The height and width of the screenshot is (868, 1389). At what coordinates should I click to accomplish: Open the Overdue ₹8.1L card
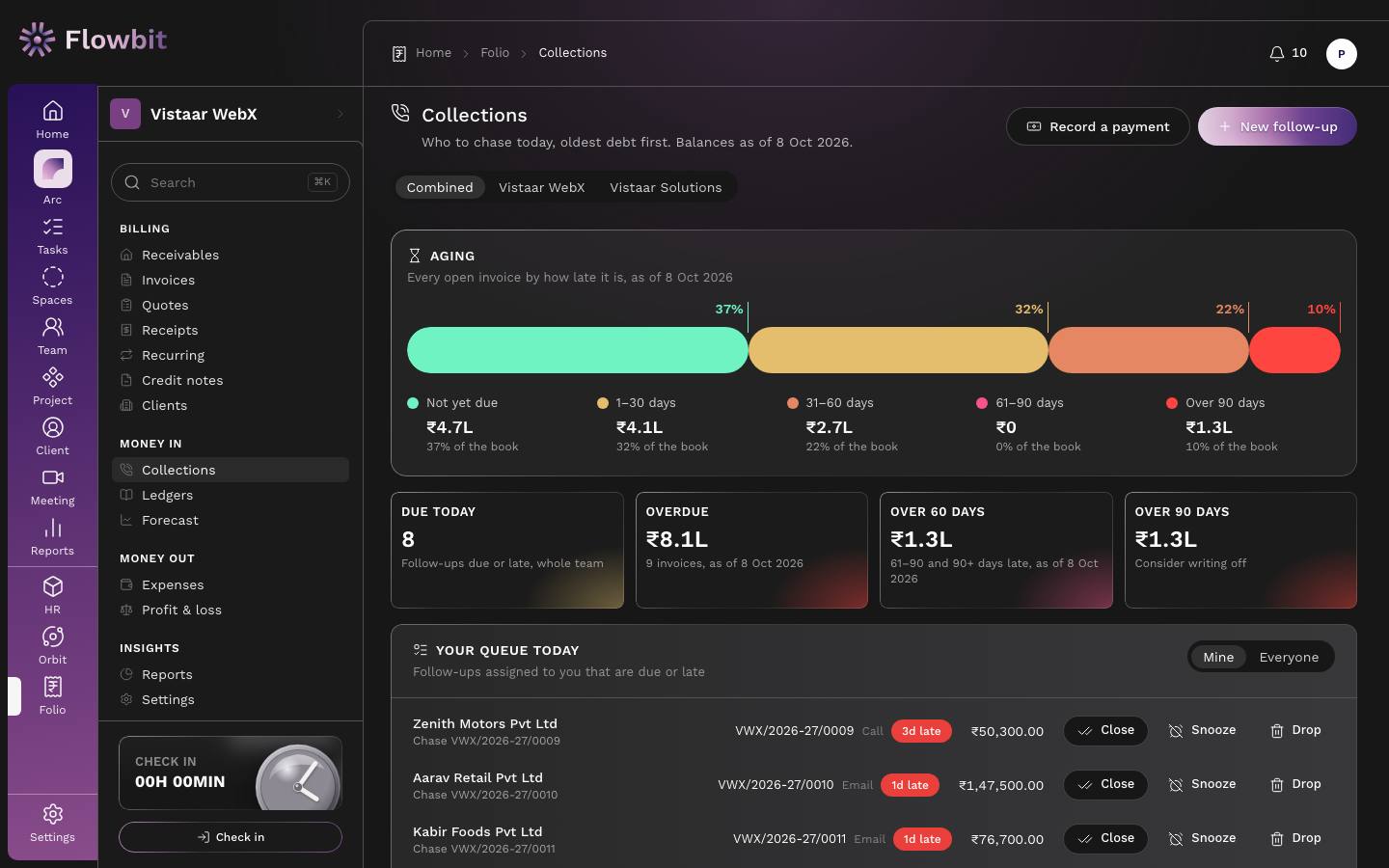[752, 551]
